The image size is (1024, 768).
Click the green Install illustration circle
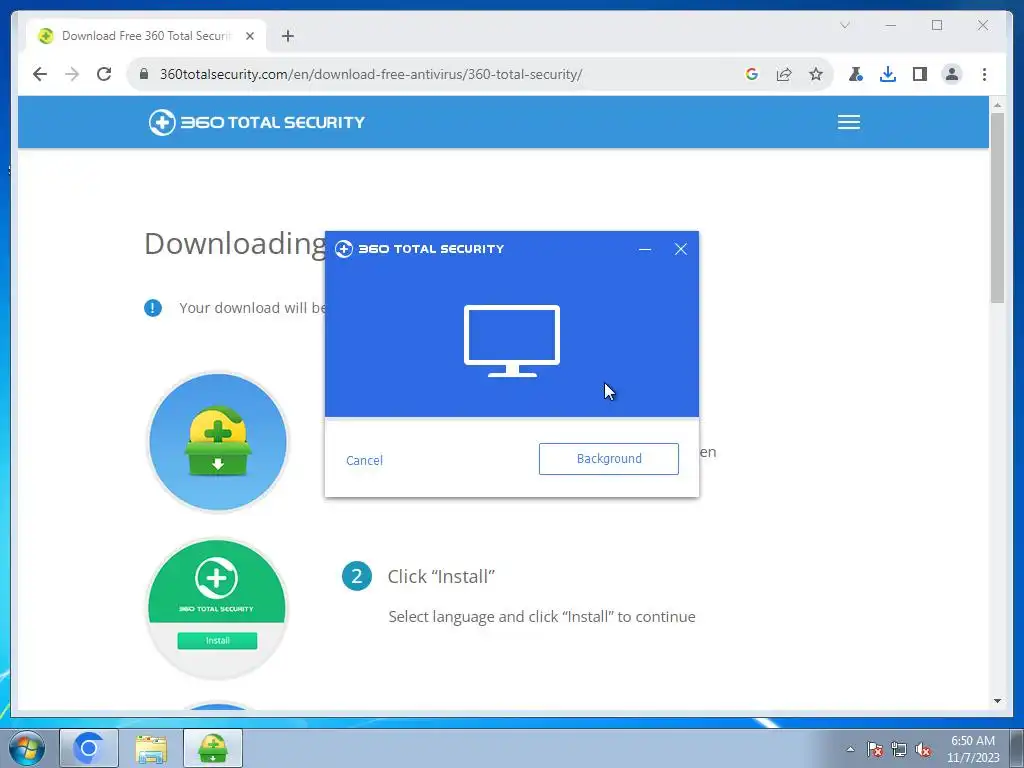click(217, 609)
